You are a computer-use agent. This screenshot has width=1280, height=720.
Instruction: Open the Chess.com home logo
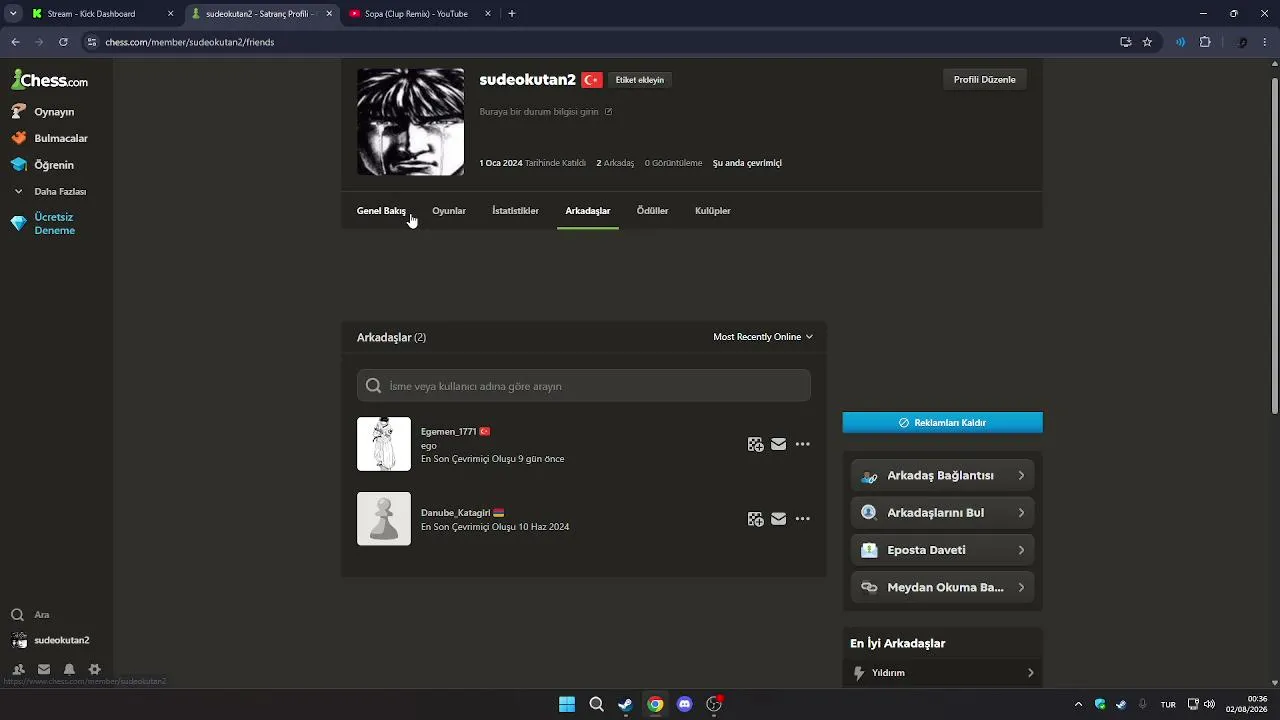(x=50, y=80)
